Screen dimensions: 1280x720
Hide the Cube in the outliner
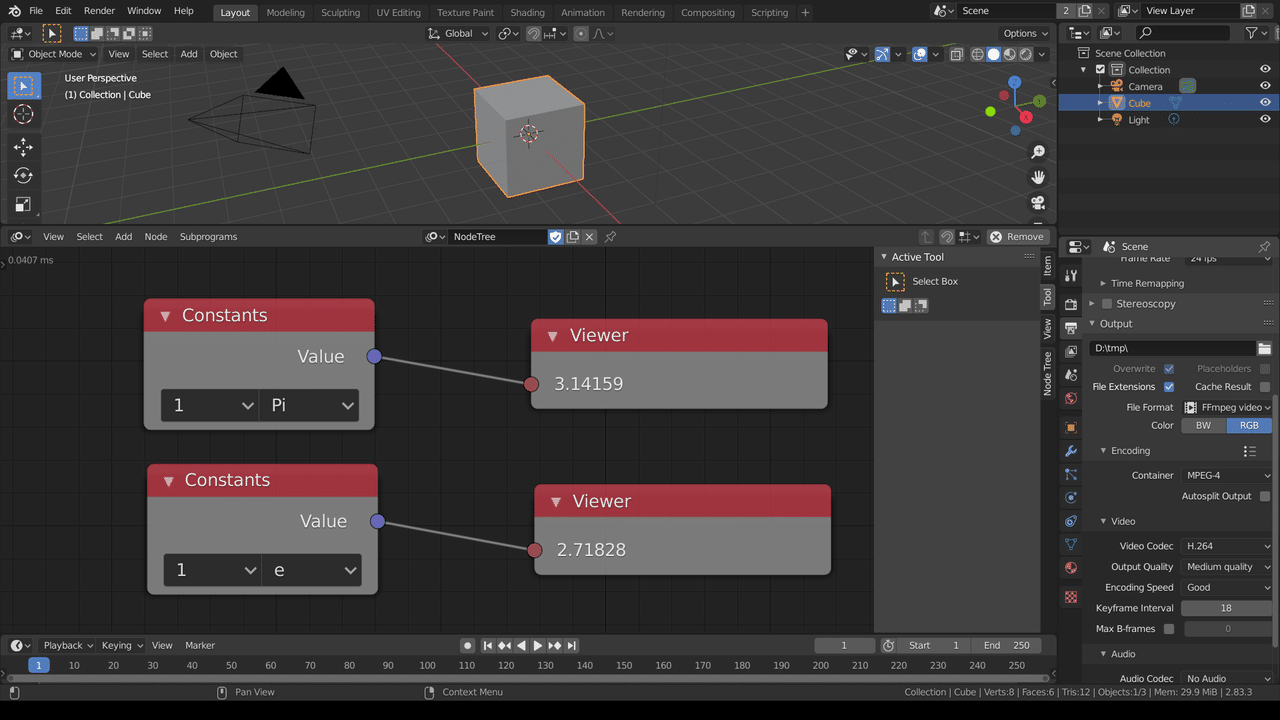(x=1265, y=103)
